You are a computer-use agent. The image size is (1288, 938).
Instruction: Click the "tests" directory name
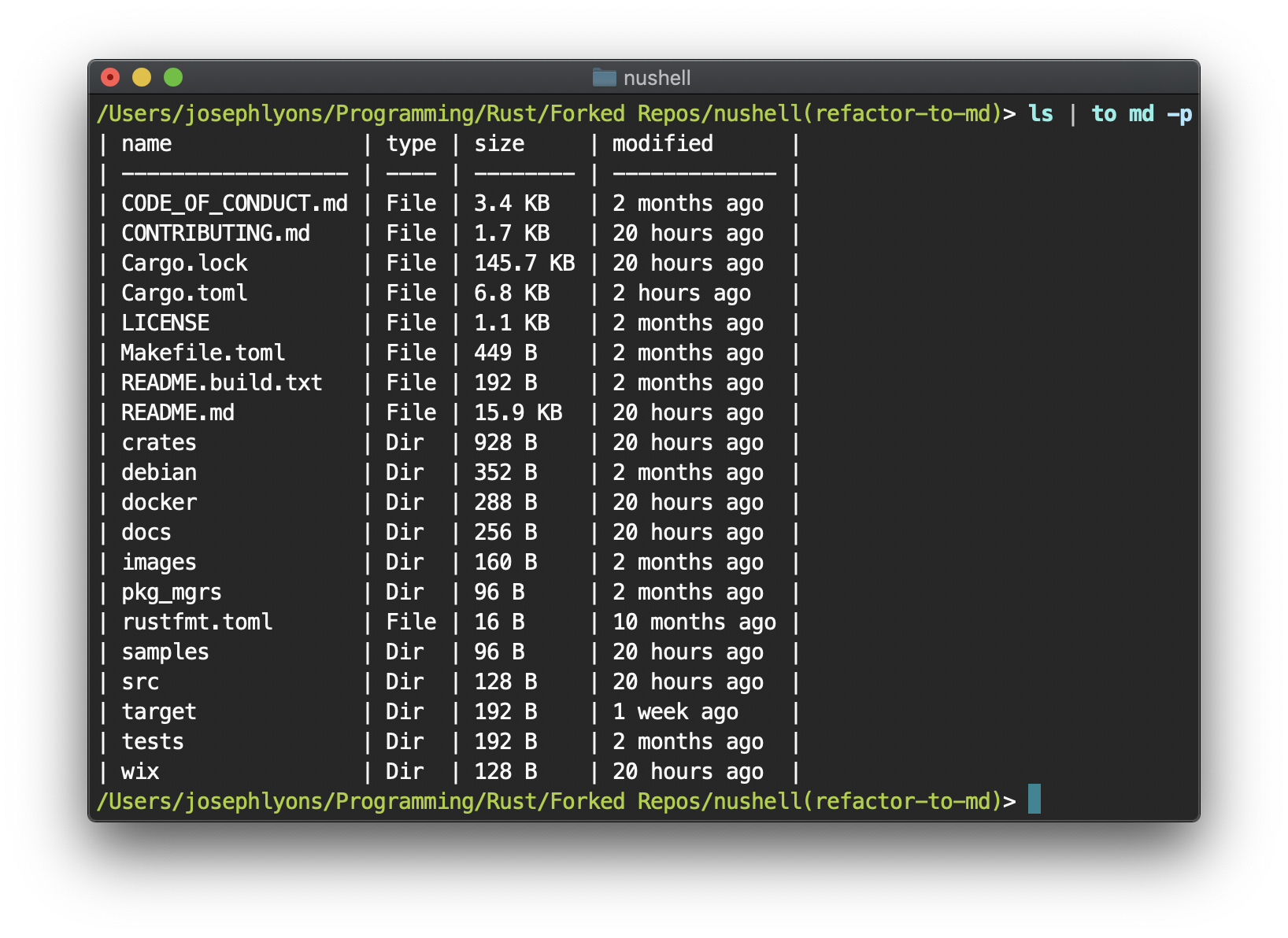click(x=153, y=742)
